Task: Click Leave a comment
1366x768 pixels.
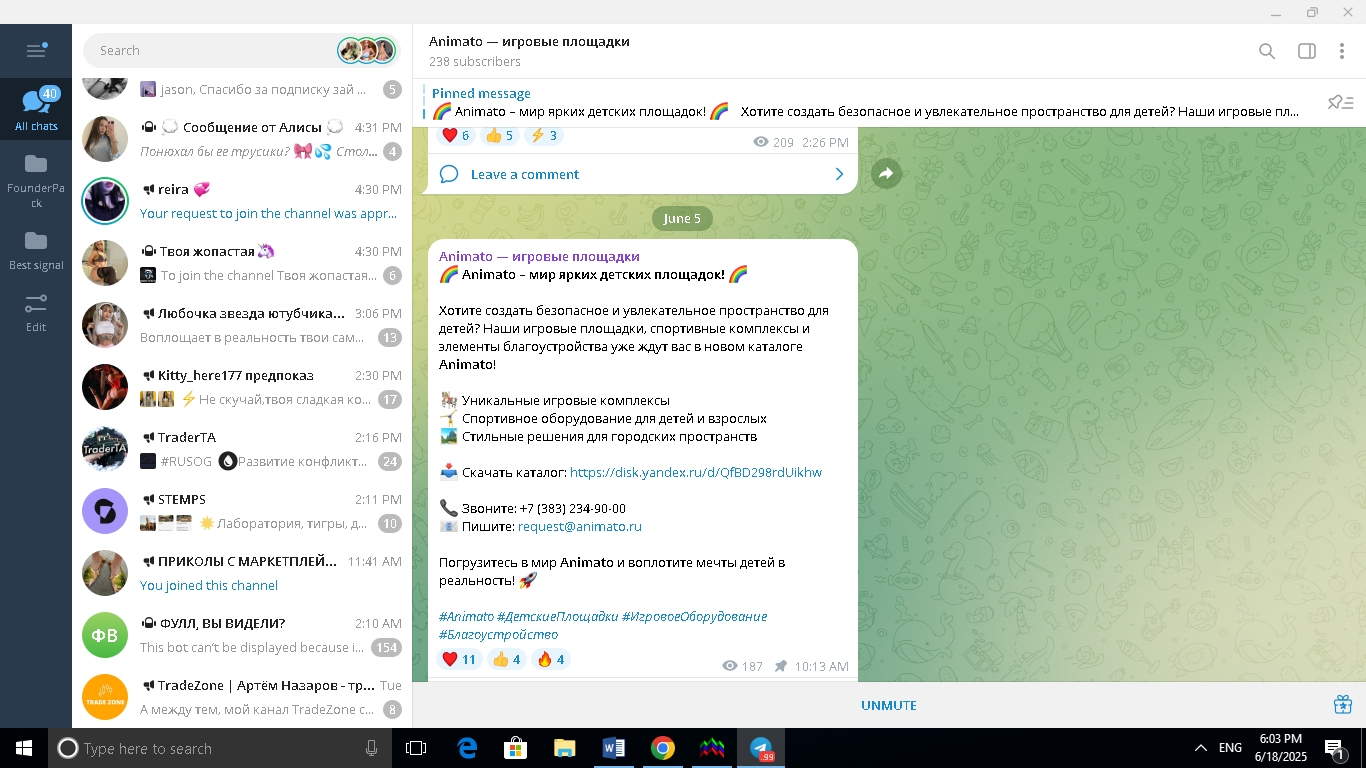Action: [524, 174]
